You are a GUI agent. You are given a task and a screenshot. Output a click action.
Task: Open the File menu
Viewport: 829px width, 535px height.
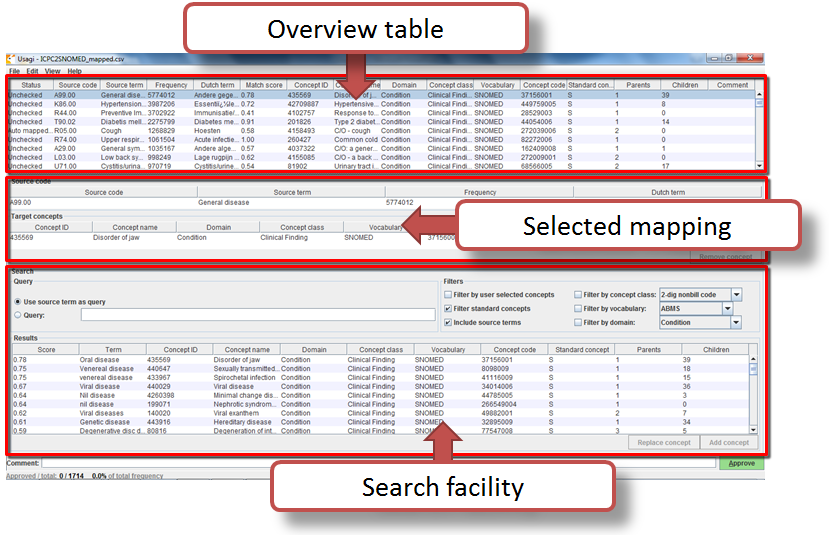pos(14,71)
